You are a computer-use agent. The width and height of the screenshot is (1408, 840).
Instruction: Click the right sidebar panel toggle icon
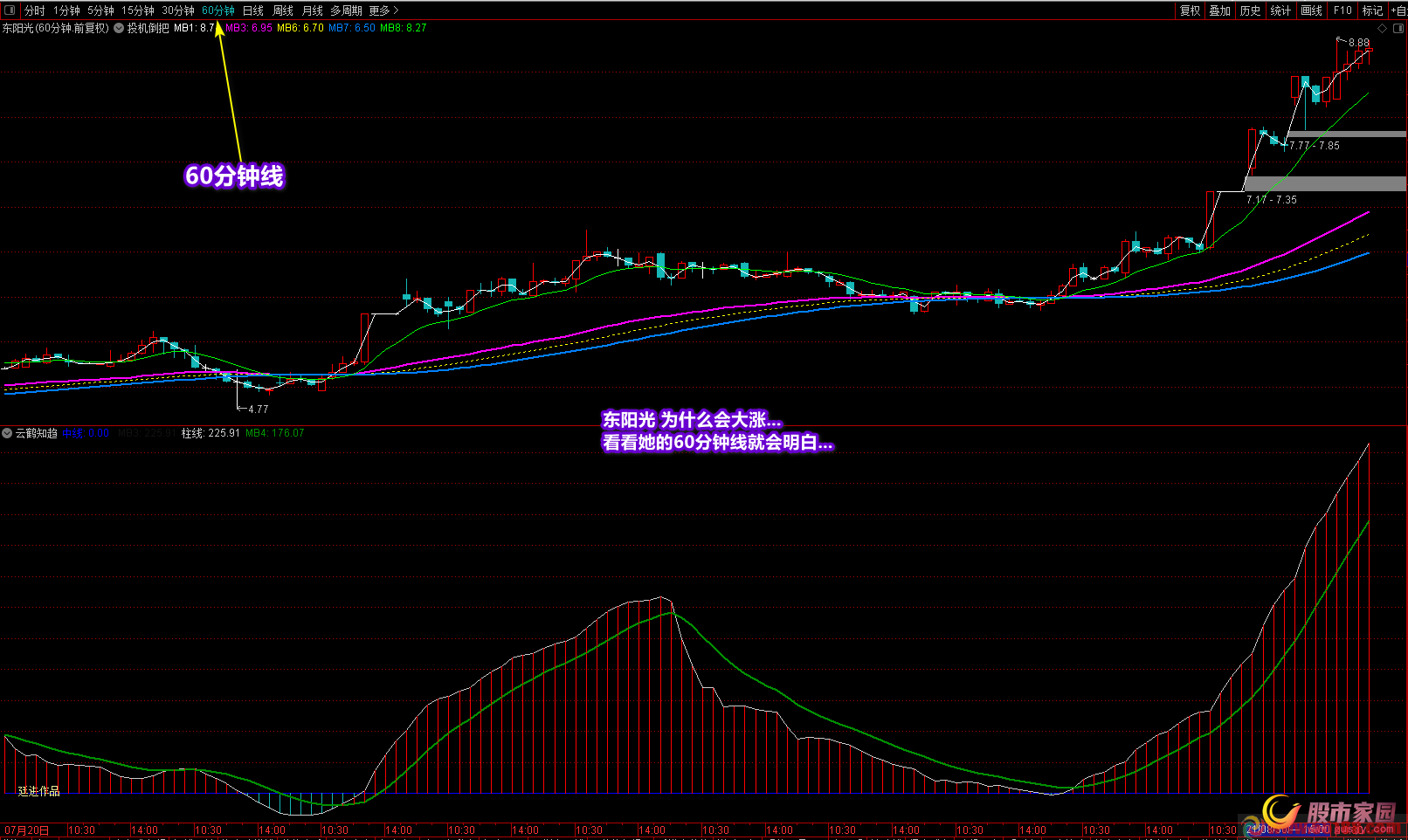click(x=1398, y=28)
